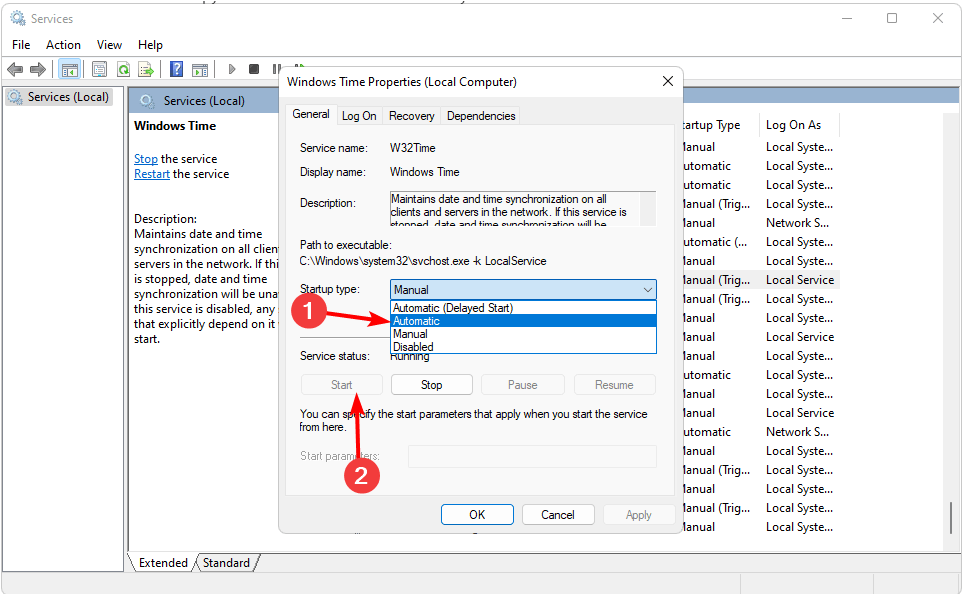Image resolution: width=965 pixels, height=594 pixels.
Task: Click the highlighted Local Service cell
Action: [799, 280]
